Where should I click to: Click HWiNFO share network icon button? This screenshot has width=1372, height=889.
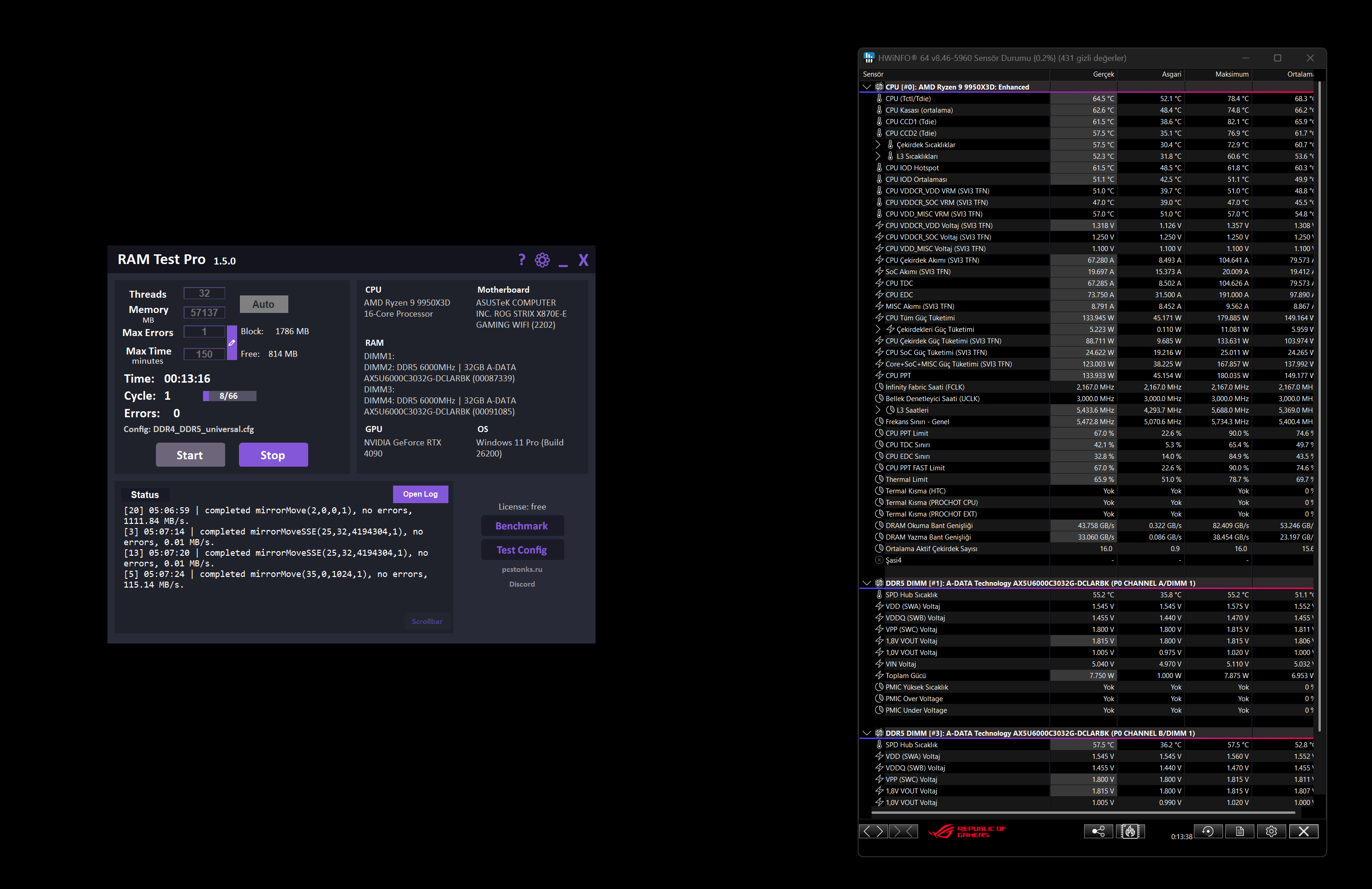[1098, 831]
